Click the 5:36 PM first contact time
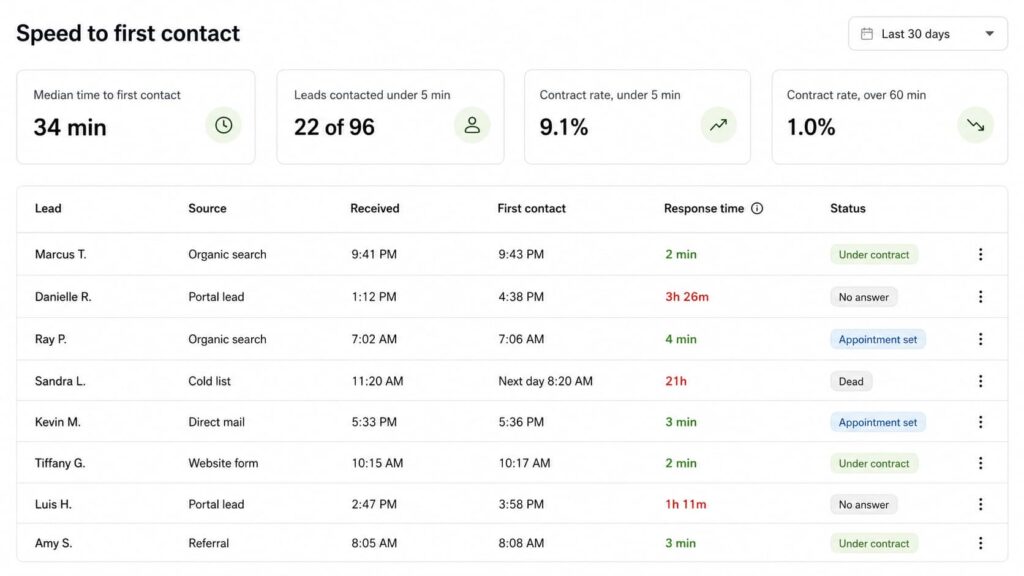 [x=520, y=423]
